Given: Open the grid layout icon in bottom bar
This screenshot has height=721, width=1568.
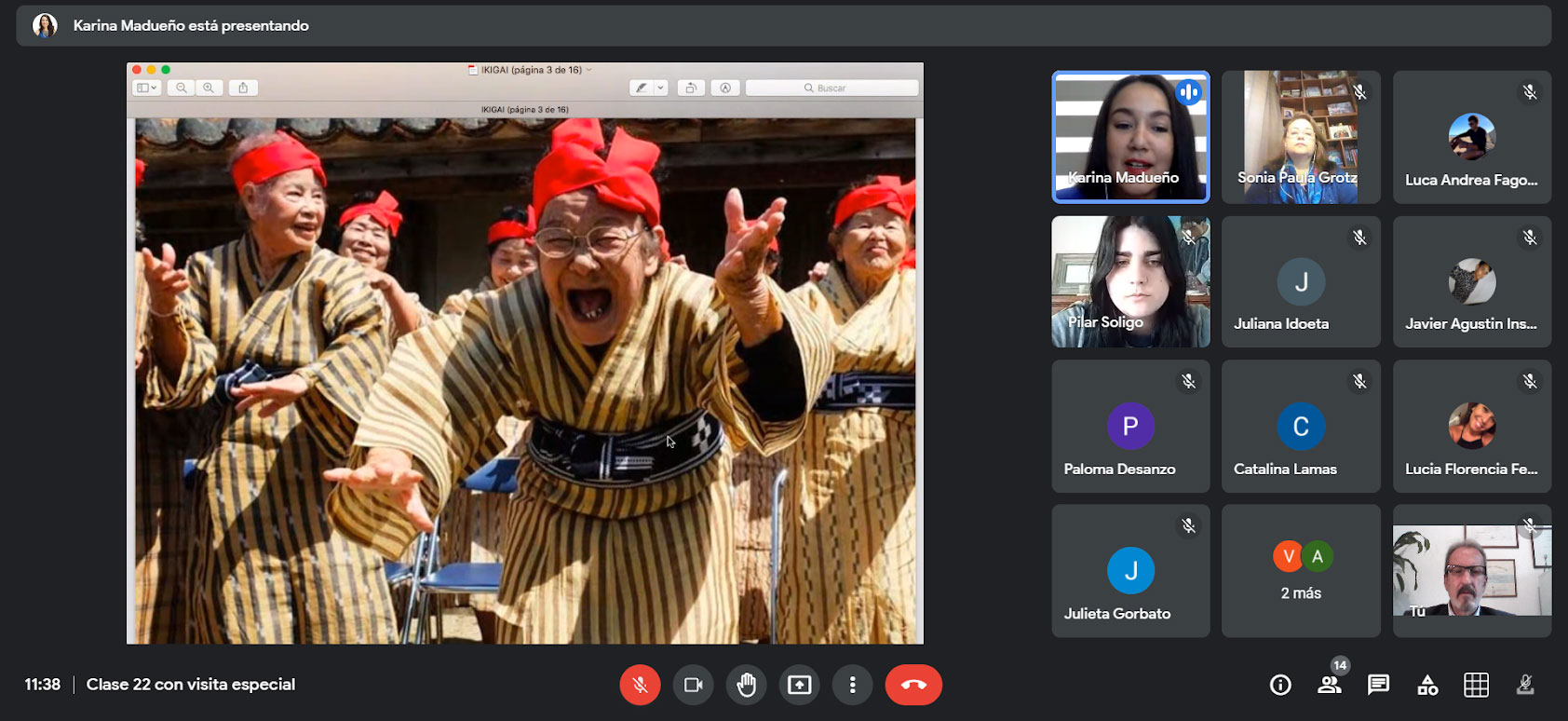Looking at the screenshot, I should click(1476, 685).
